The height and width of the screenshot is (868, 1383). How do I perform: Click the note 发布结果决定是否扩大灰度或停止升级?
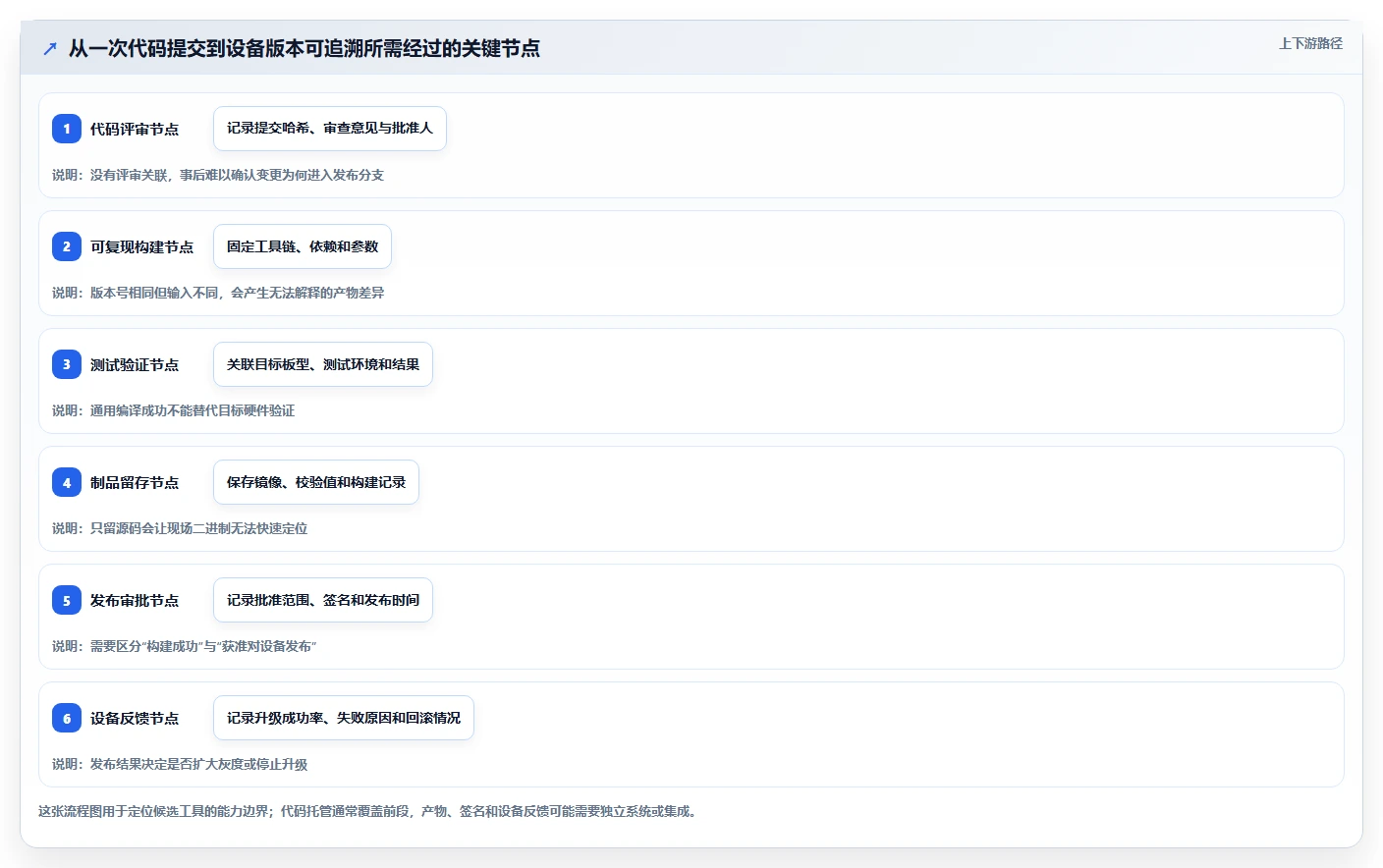180,764
